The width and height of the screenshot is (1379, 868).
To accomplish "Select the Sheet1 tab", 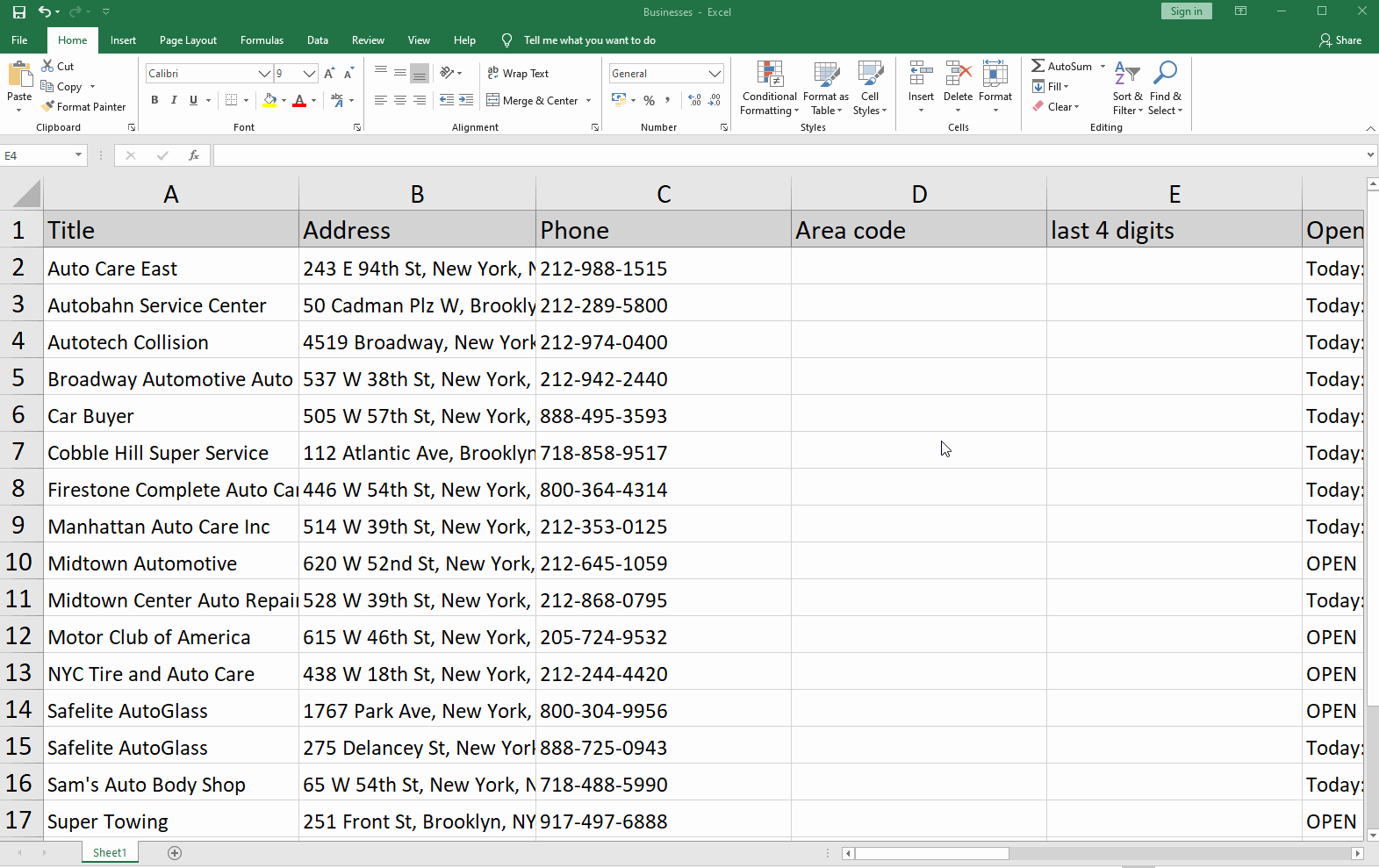I will coord(110,853).
